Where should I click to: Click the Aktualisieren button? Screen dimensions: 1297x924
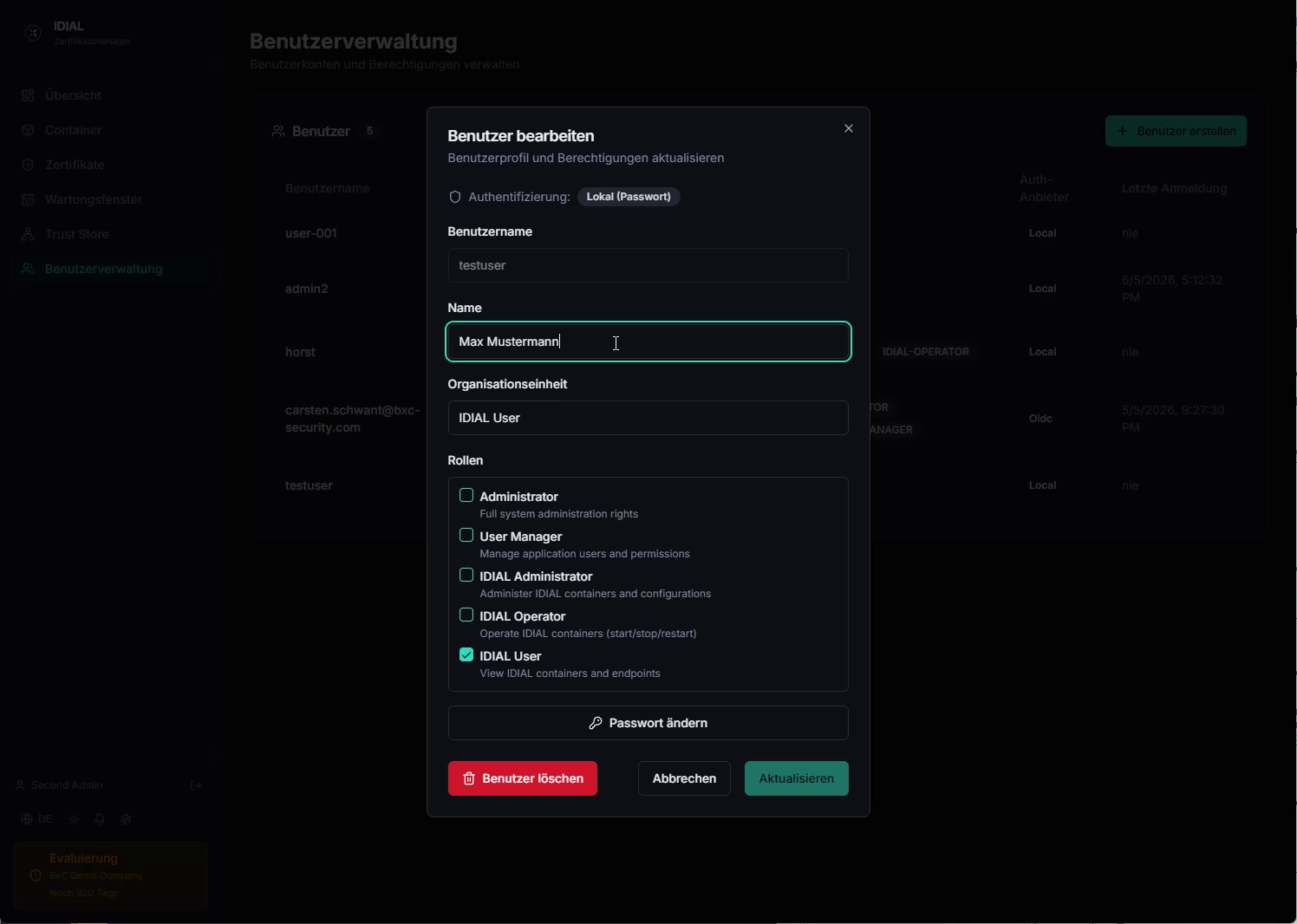[x=797, y=778]
